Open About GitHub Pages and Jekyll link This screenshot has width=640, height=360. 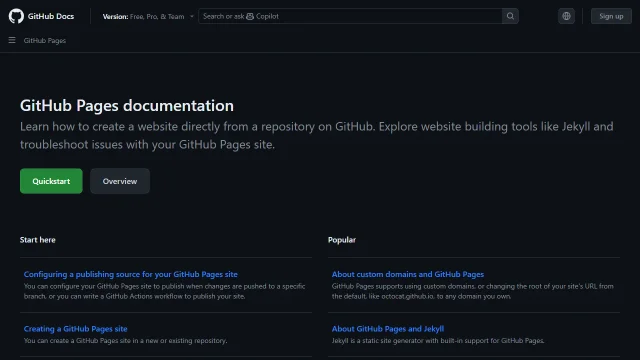tap(388, 329)
